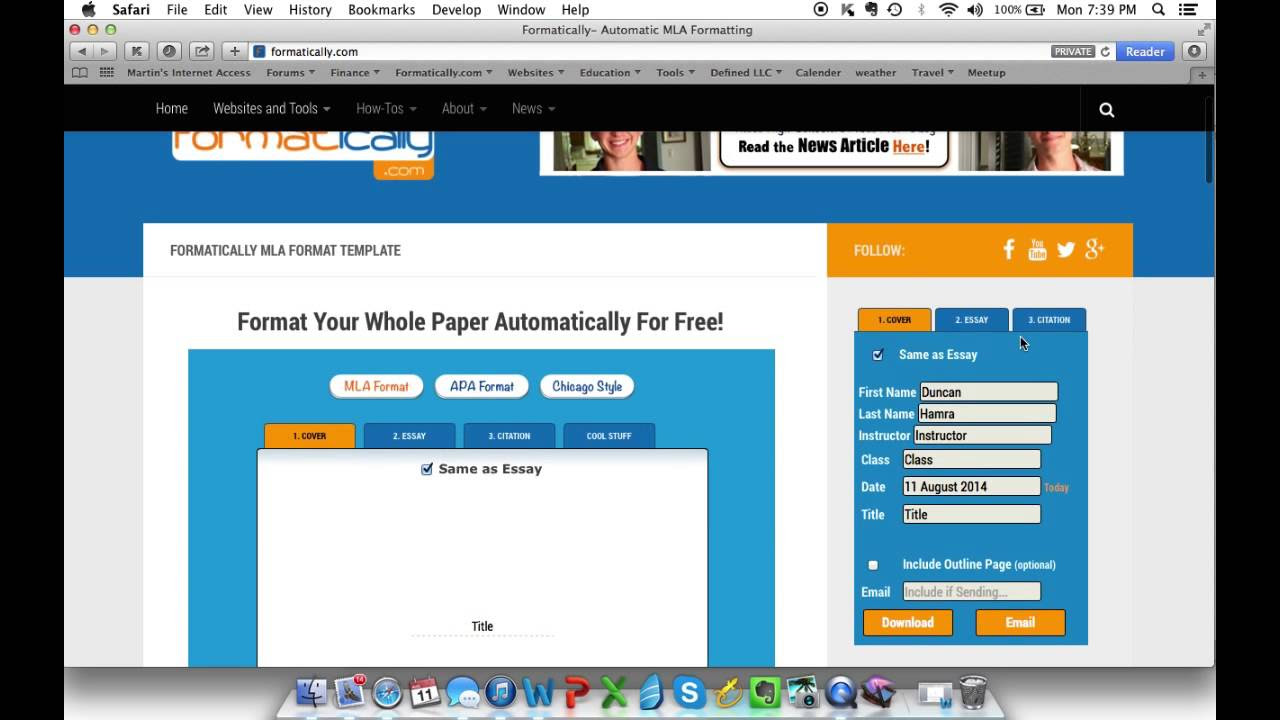1280x720 pixels.
Task: Go to the Home nav link
Action: point(172,108)
